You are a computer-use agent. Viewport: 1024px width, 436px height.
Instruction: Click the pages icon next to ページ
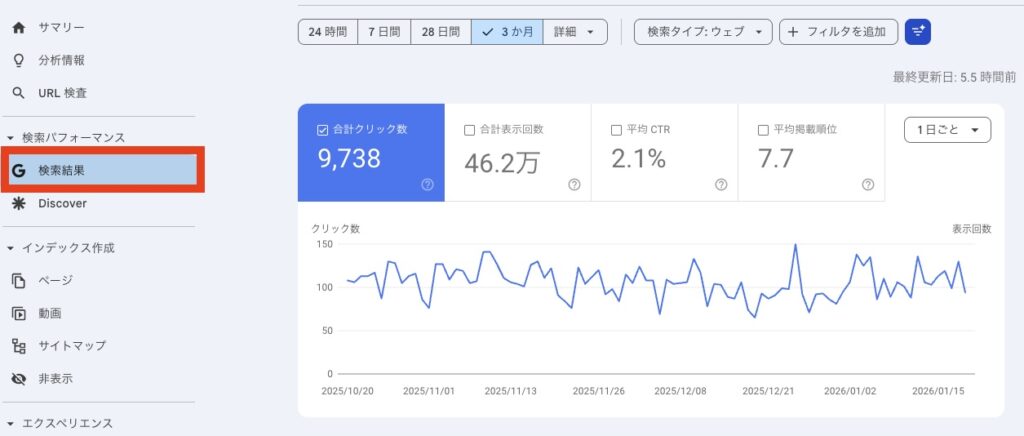coord(18,281)
